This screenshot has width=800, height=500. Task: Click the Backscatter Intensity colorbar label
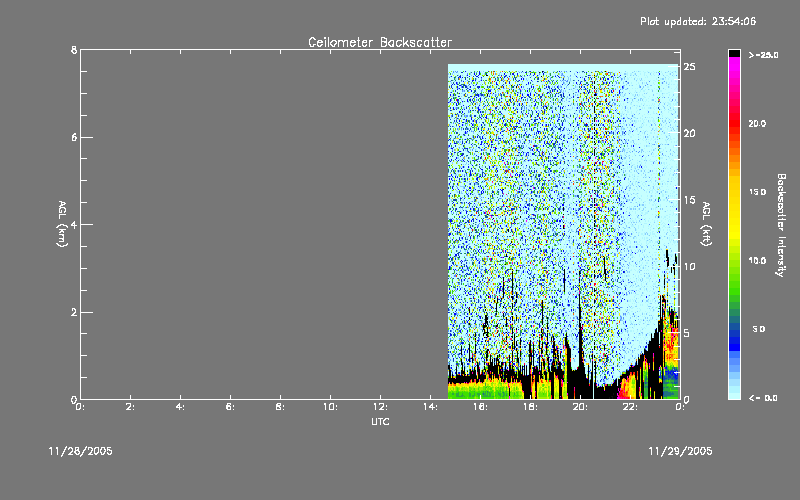point(781,225)
